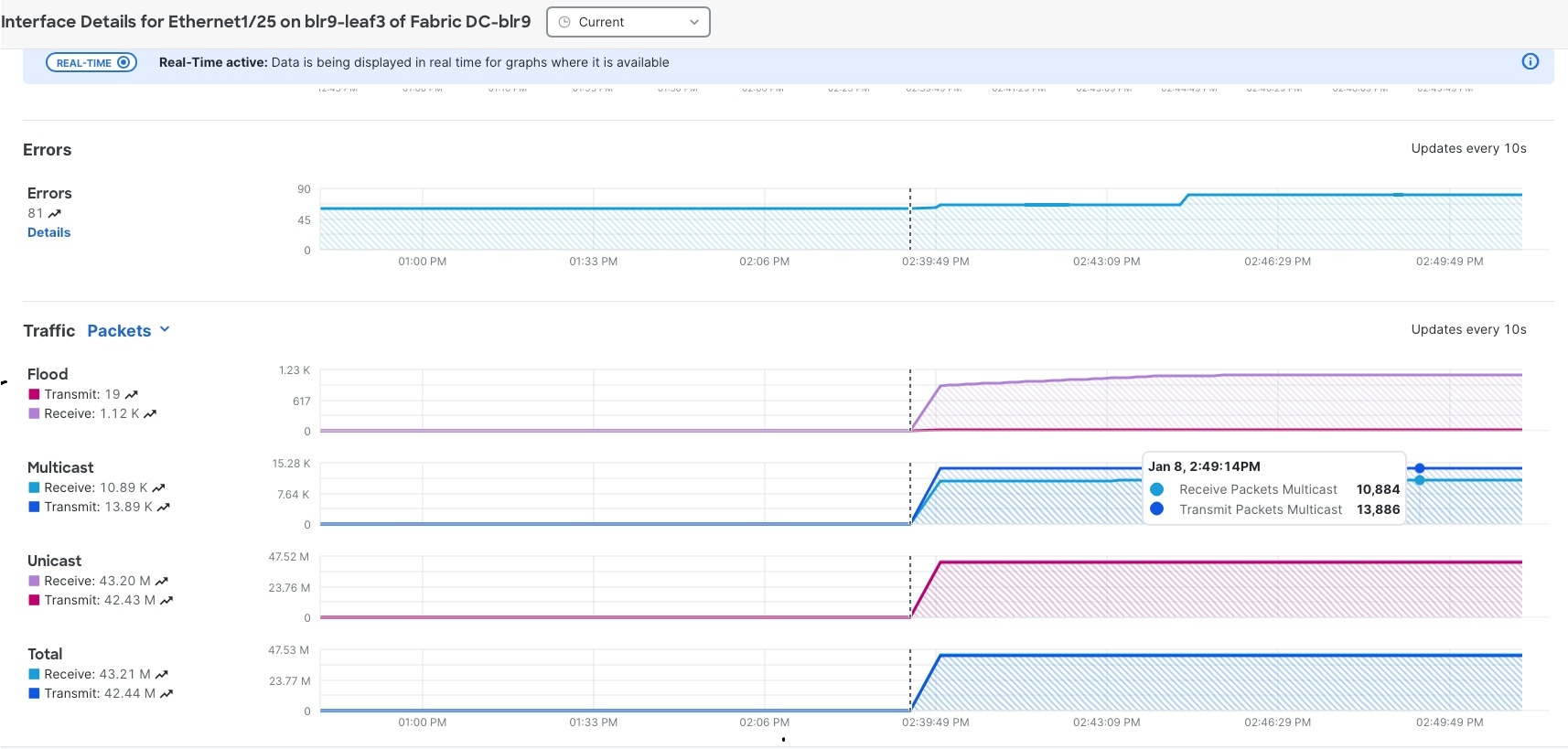The image size is (1568, 749).
Task: Click the clock icon in the Current dropdown
Action: point(564,22)
